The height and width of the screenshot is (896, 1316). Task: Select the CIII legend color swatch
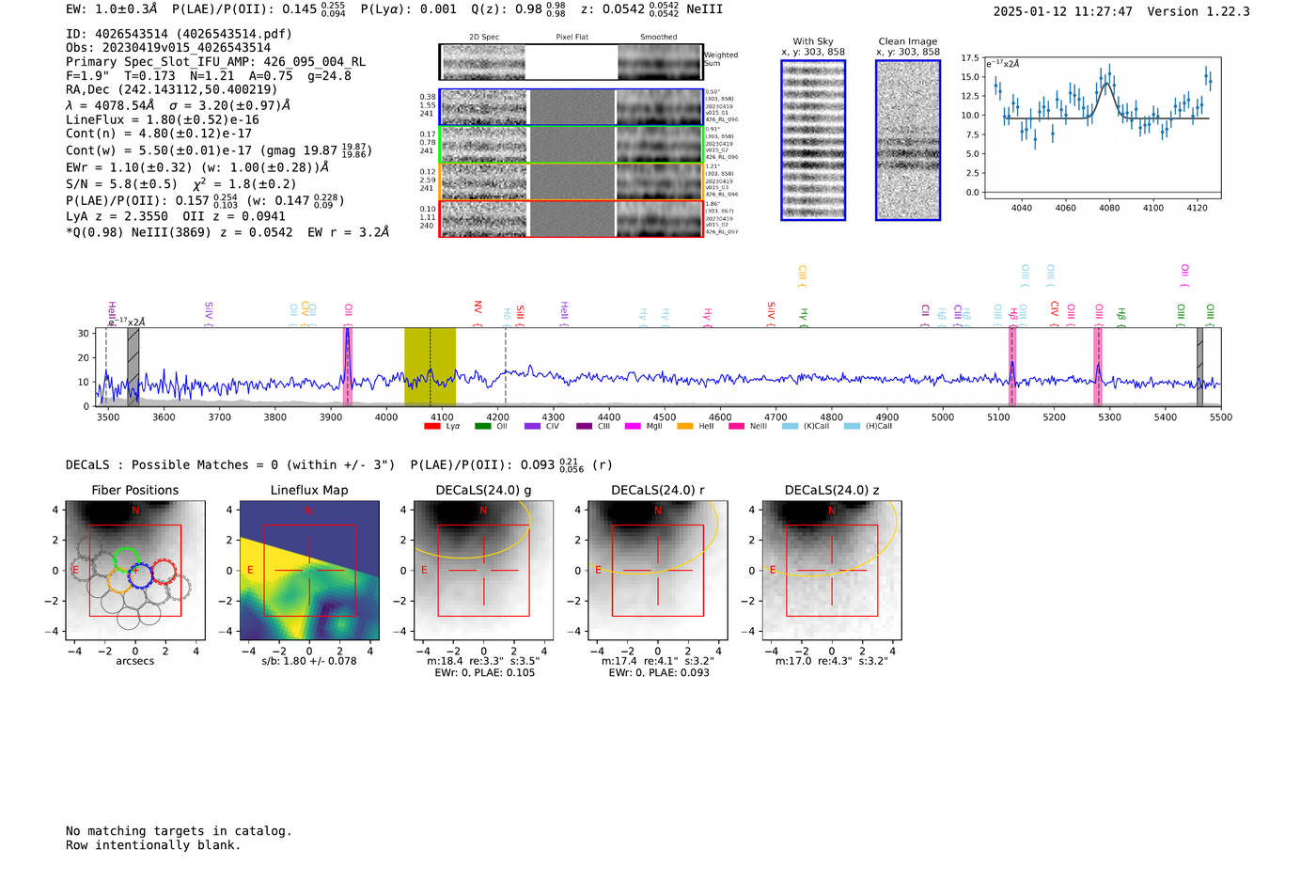[585, 426]
